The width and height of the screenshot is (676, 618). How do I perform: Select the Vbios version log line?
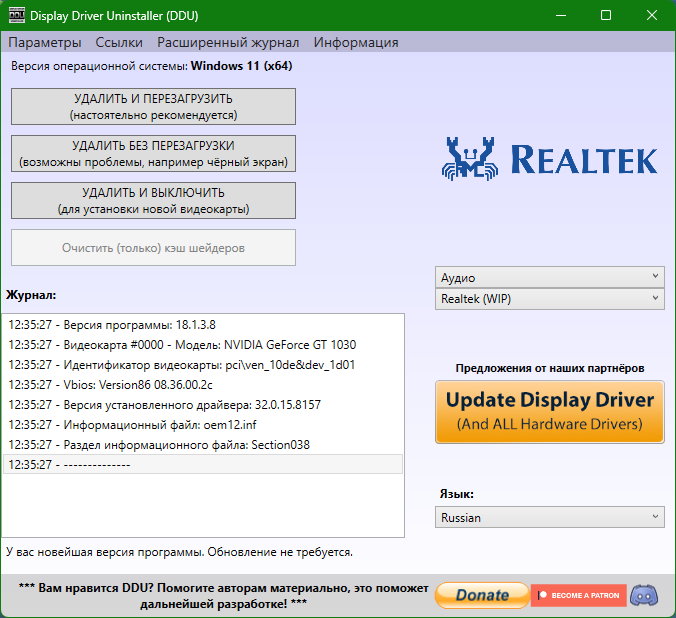click(110, 385)
